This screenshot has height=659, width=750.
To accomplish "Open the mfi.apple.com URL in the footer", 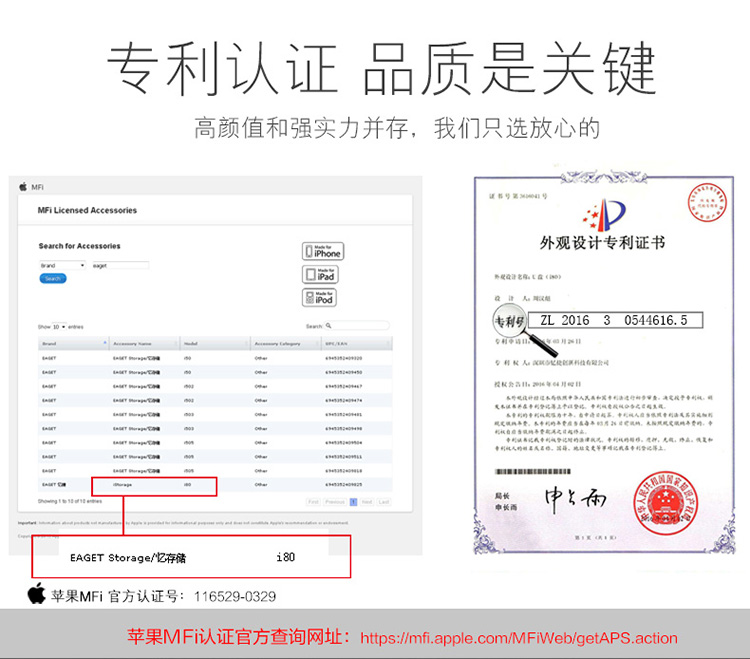I will coord(518,638).
